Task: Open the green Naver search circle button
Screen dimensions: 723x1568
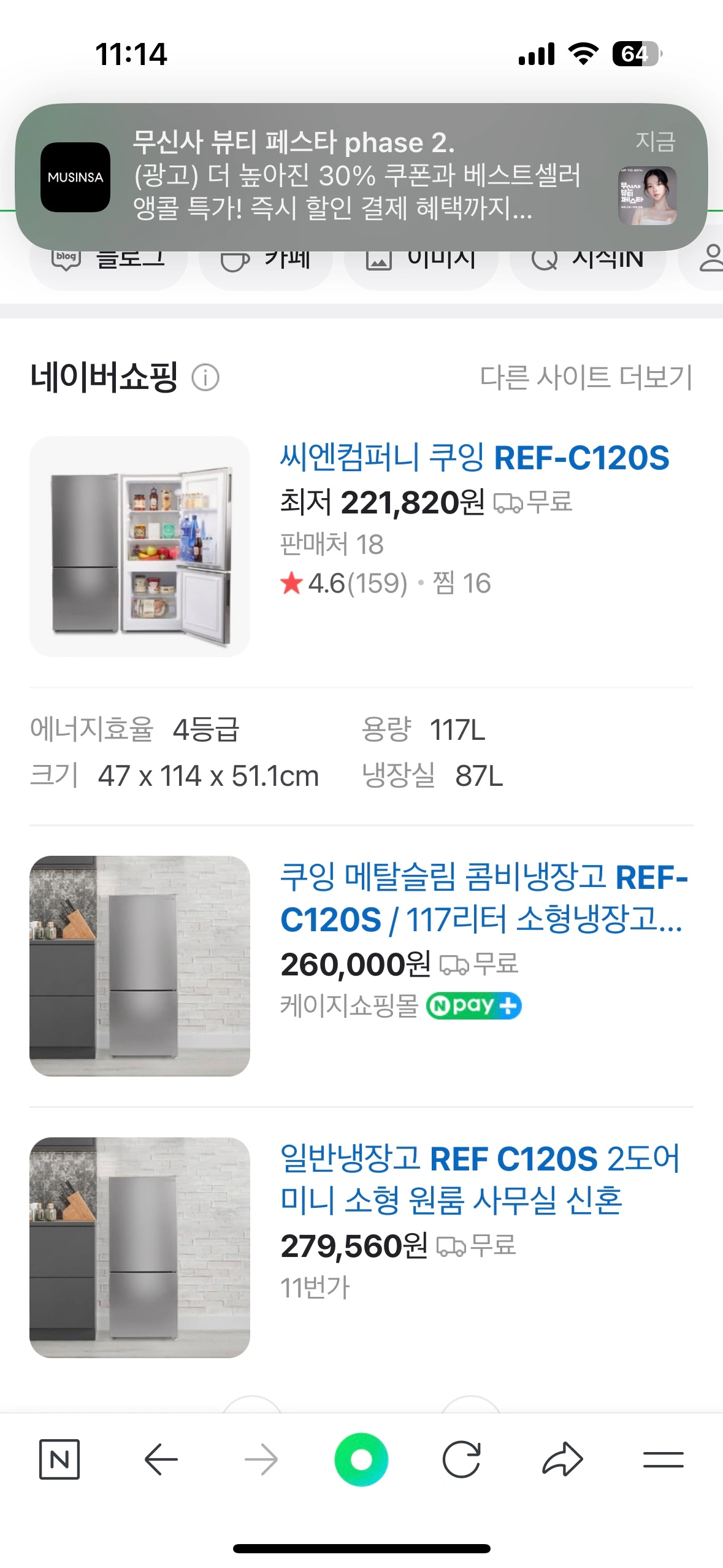Action: click(361, 1459)
